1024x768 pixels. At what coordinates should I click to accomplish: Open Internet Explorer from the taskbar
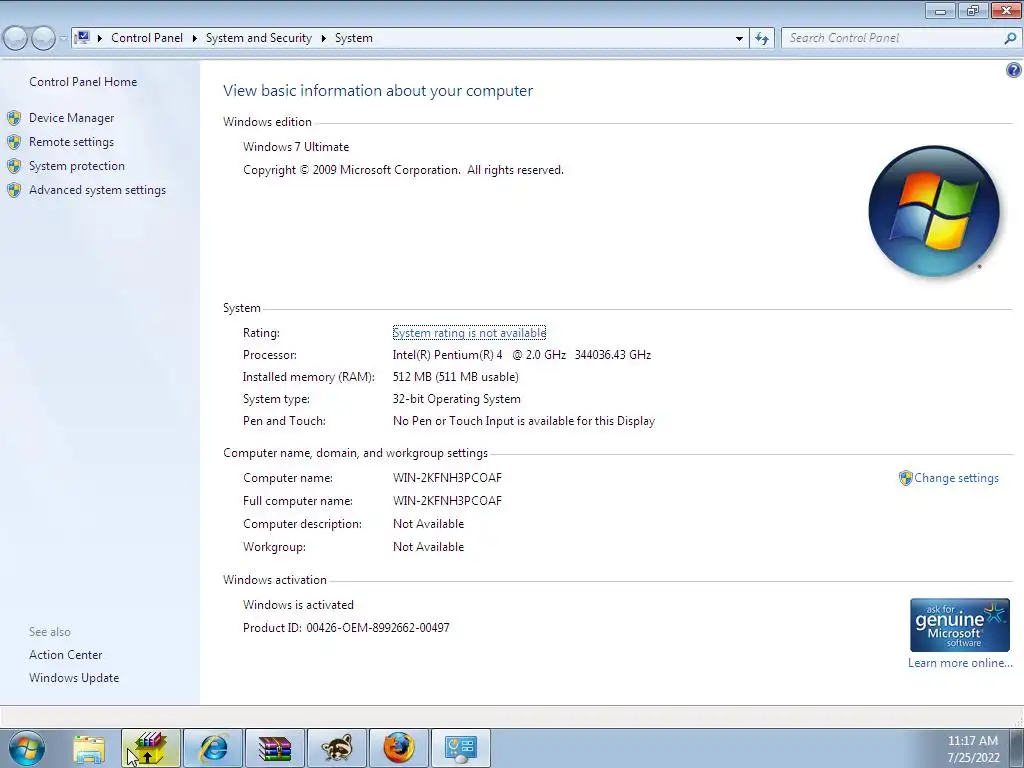pyautogui.click(x=213, y=748)
